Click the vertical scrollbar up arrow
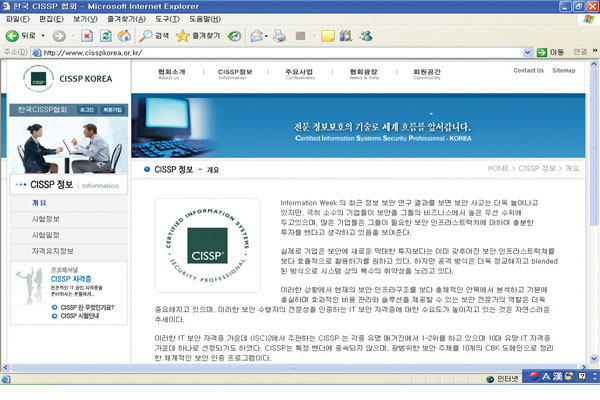This screenshot has width=600, height=400. (x=593, y=64)
